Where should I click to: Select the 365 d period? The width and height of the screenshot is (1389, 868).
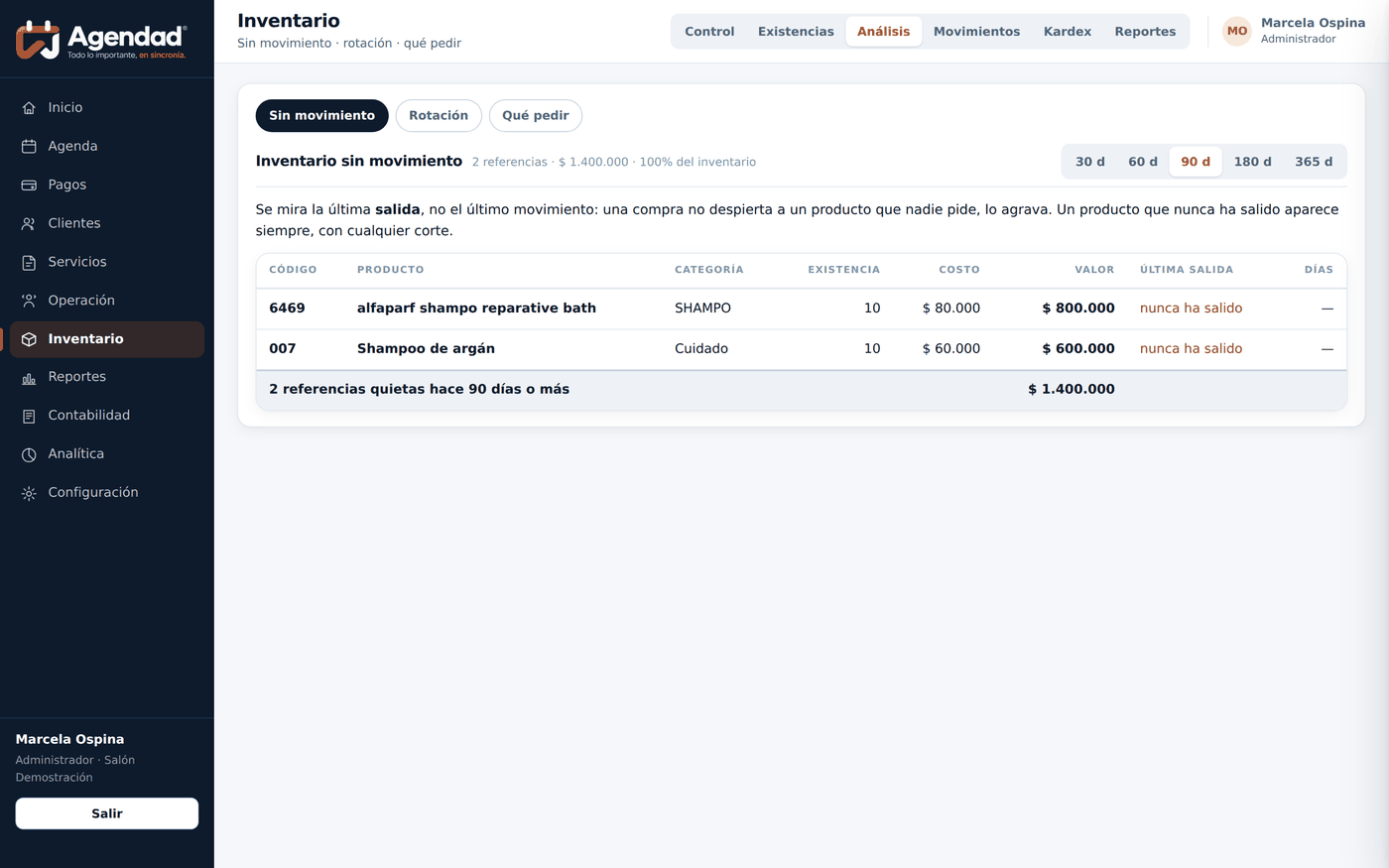pyautogui.click(x=1314, y=162)
